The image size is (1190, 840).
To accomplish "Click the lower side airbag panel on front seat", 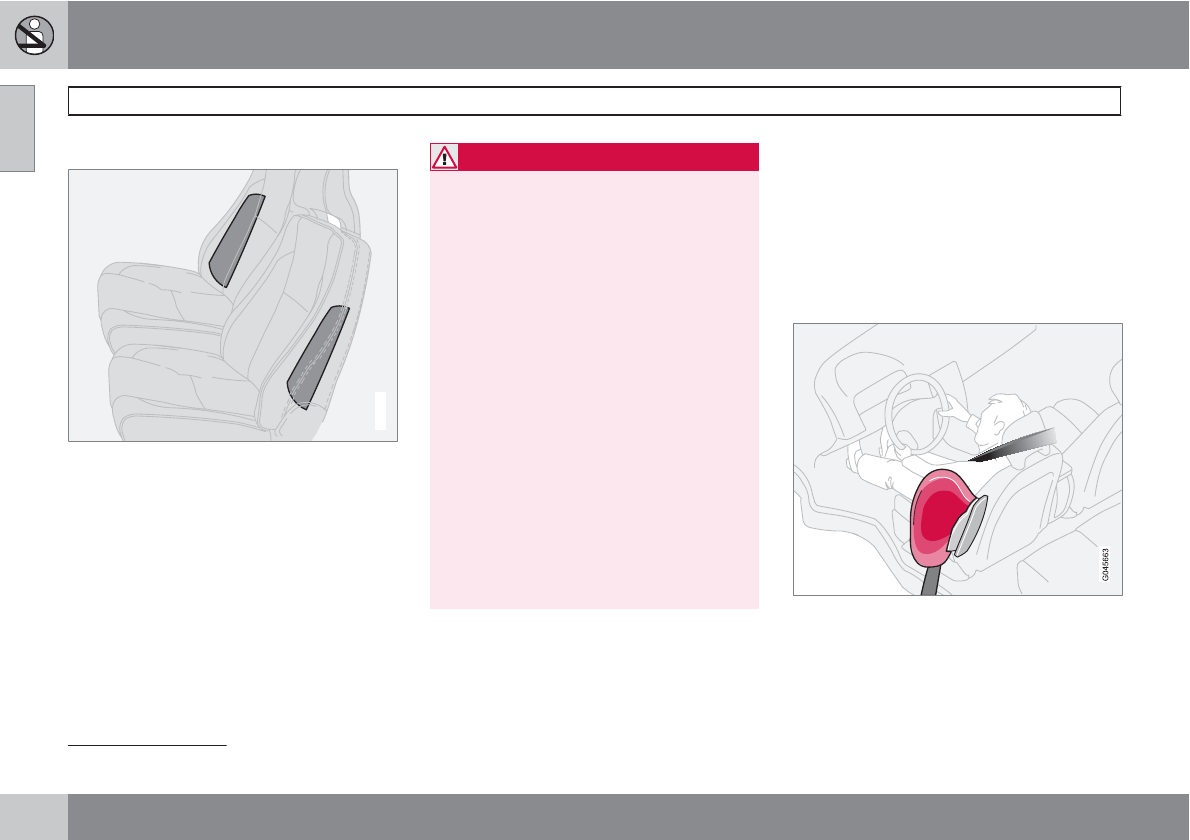I will pyautogui.click(x=318, y=357).
